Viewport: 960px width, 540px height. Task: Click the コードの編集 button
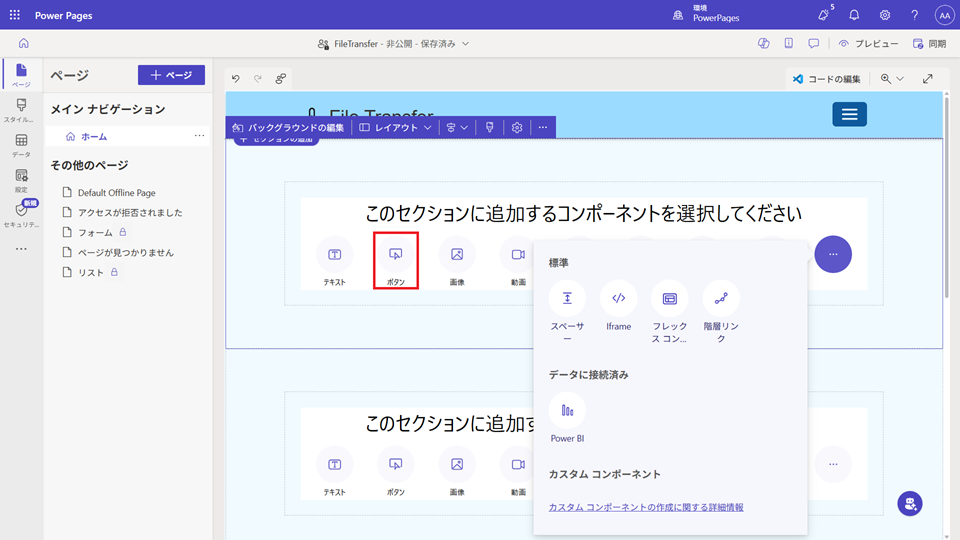[x=826, y=78]
